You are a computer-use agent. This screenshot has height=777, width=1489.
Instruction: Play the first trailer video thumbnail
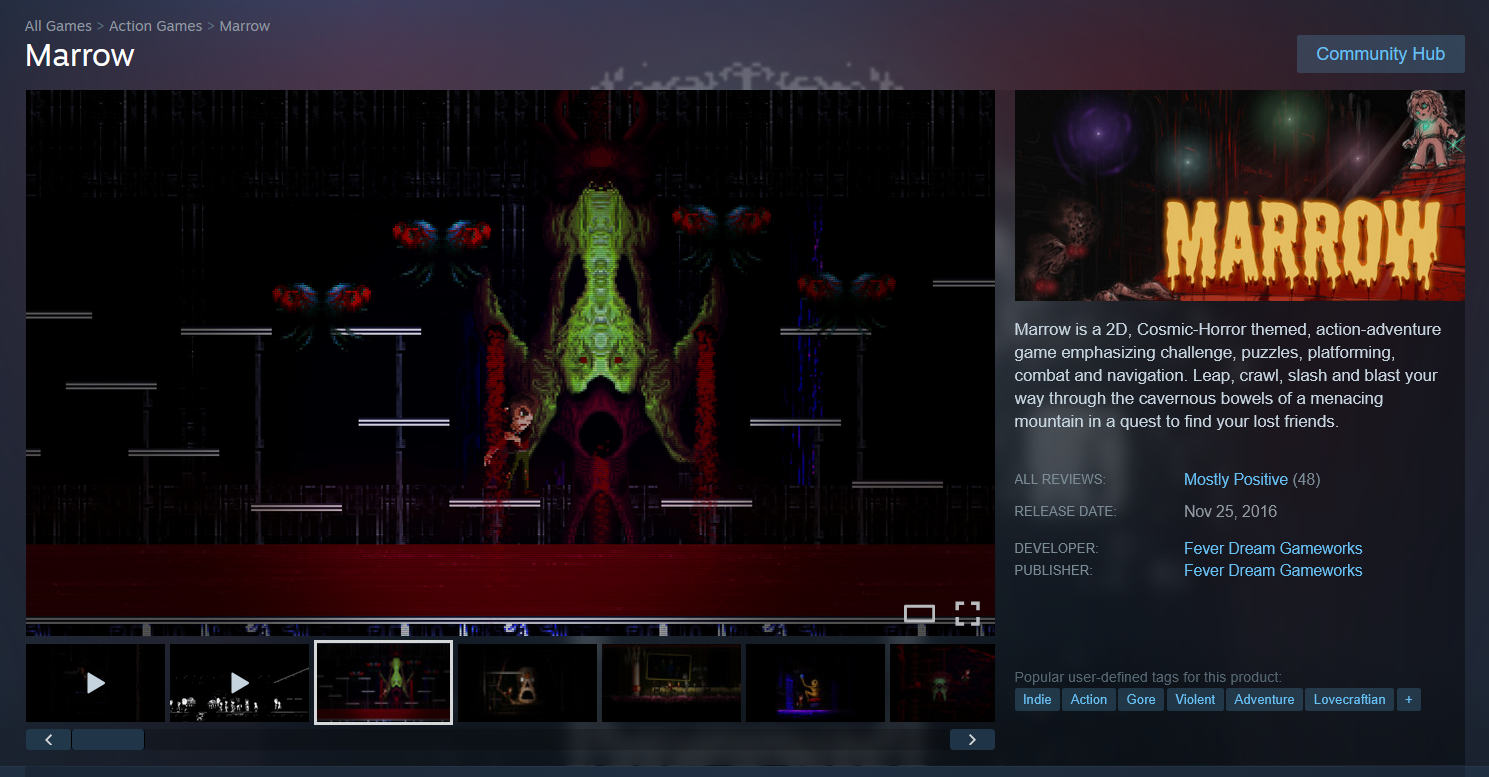point(96,682)
